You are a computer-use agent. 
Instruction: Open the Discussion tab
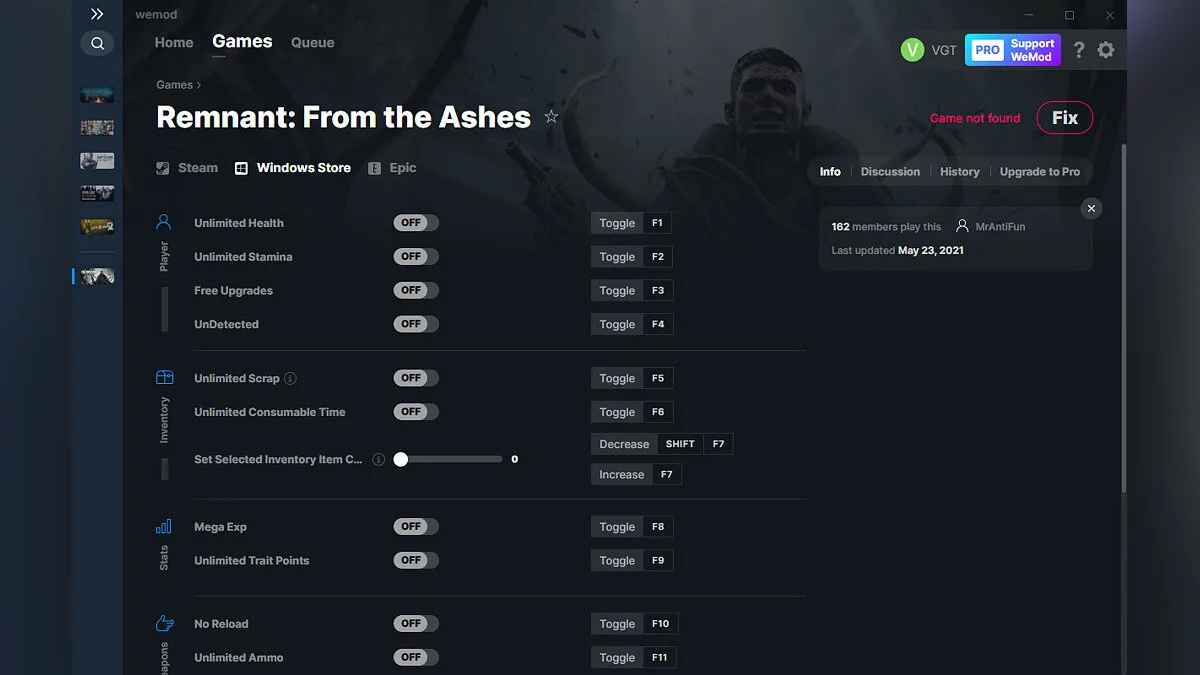tap(889, 171)
